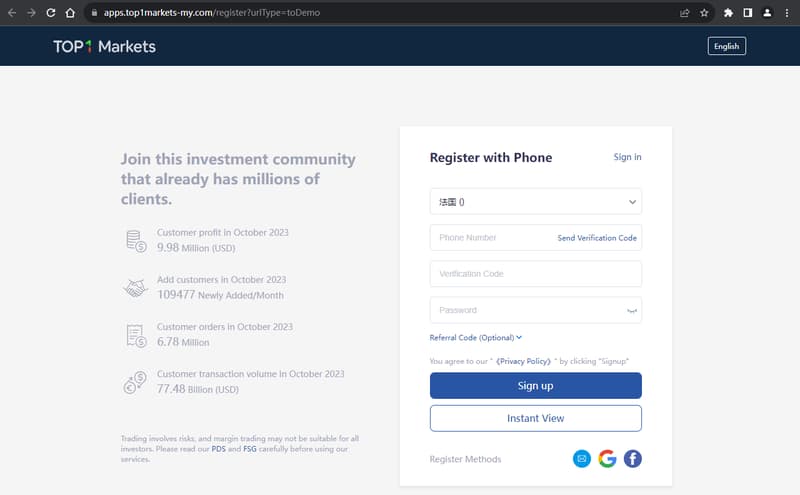
Task: Toggle the browser side panel icon
Action: (747, 13)
